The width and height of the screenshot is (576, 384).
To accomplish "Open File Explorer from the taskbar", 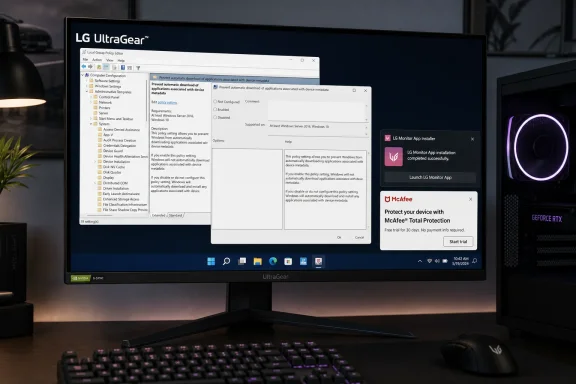I will click(x=258, y=261).
